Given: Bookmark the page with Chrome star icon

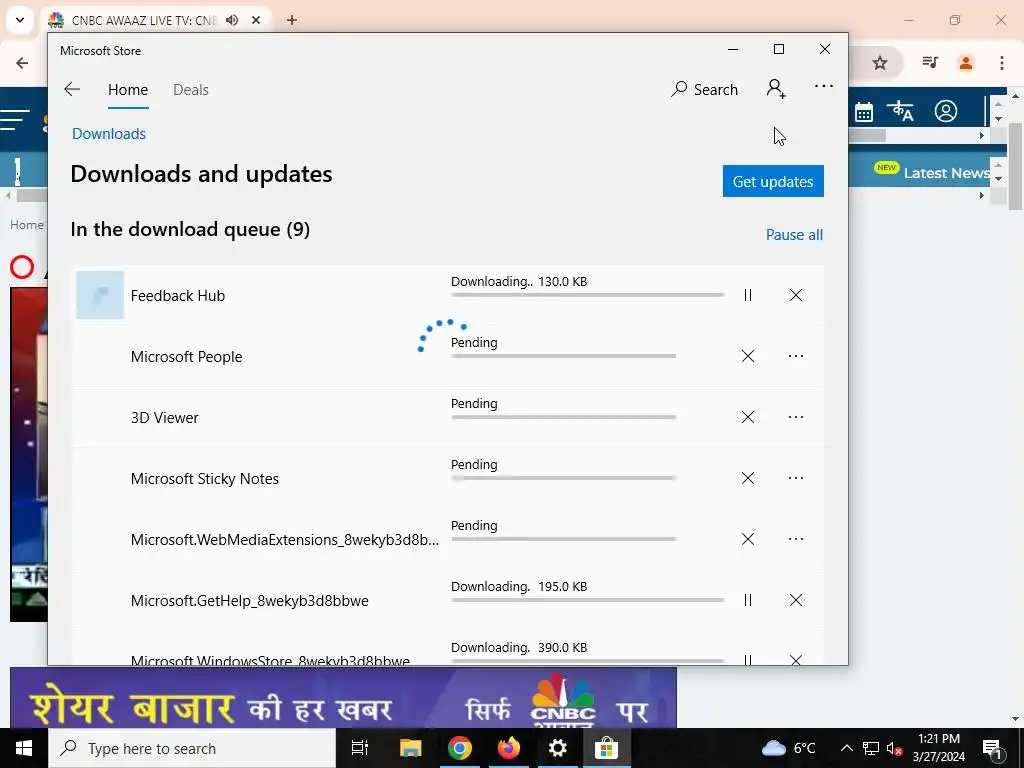Looking at the screenshot, I should coord(880,63).
